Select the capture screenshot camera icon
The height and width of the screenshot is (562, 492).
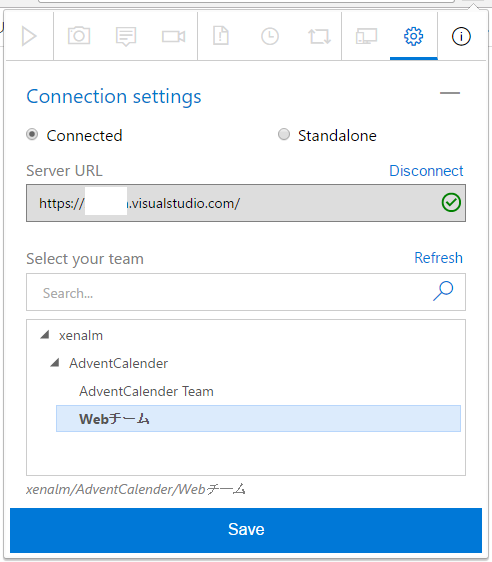(x=79, y=36)
